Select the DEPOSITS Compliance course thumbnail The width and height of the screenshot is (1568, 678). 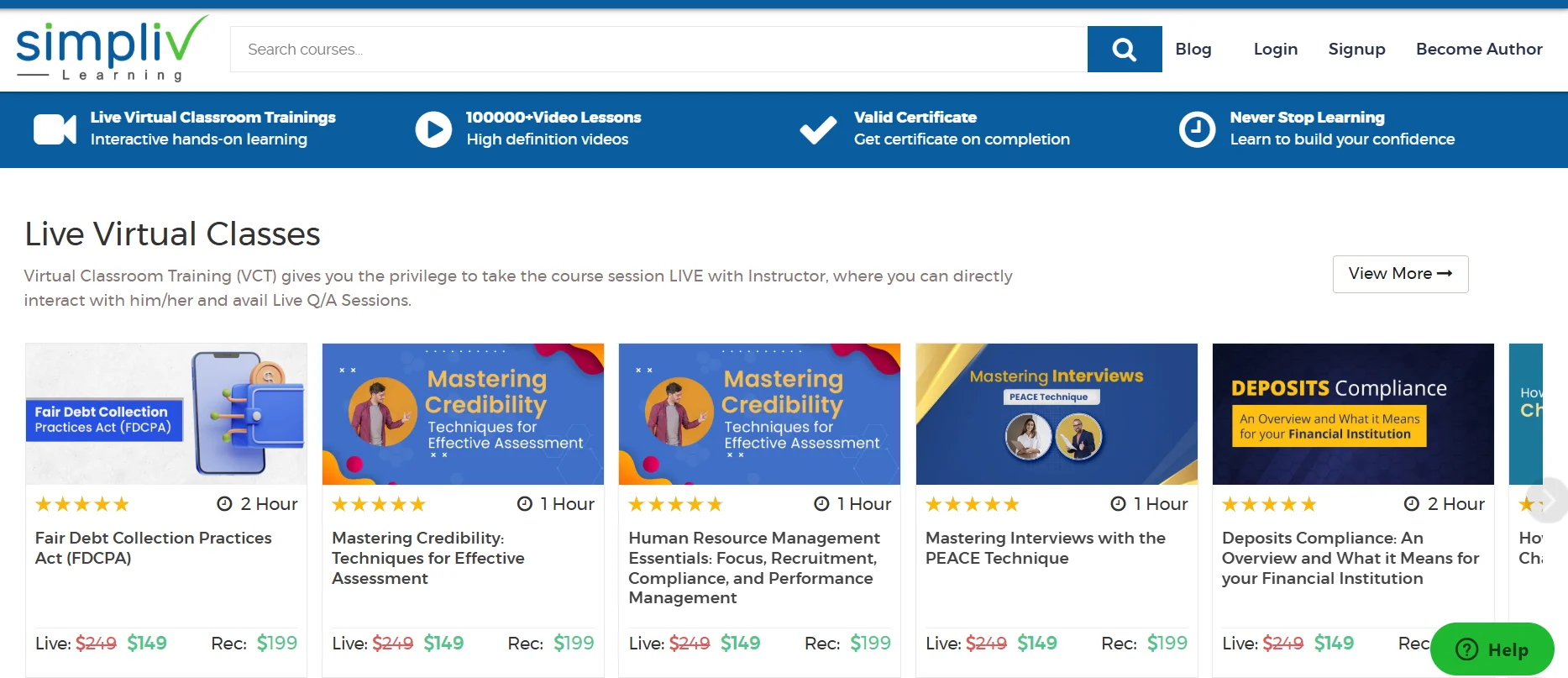click(1352, 413)
